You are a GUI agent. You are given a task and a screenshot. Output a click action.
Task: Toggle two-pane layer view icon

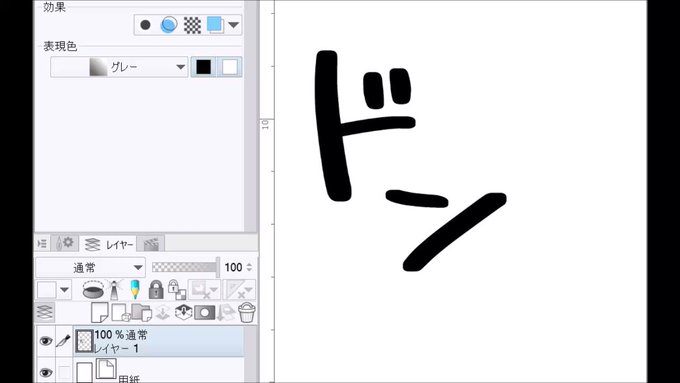(x=45, y=312)
